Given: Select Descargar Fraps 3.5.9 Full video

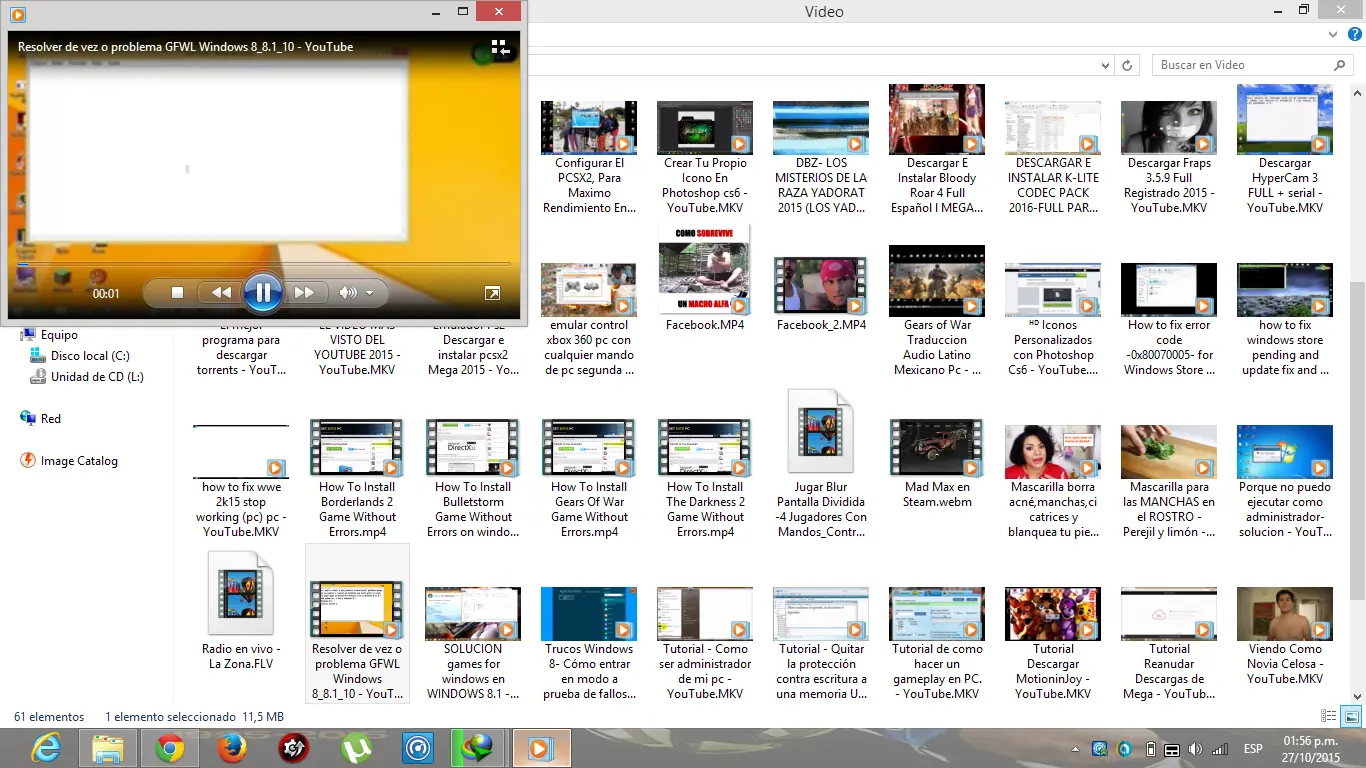Looking at the screenshot, I should (x=1169, y=157).
